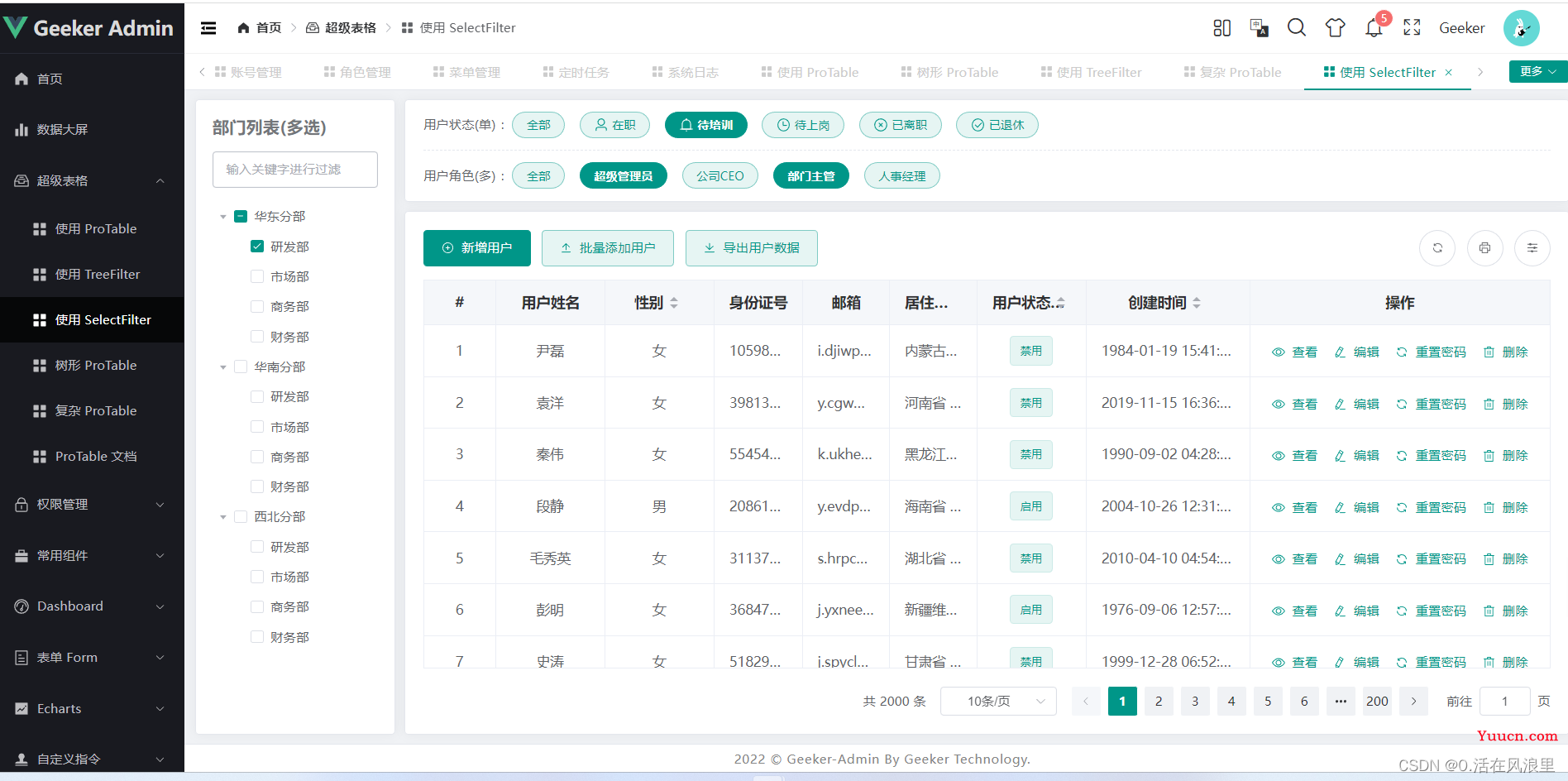Open the theme t-shirt icon
Viewport: 1568px width, 781px height.
coord(1335,28)
